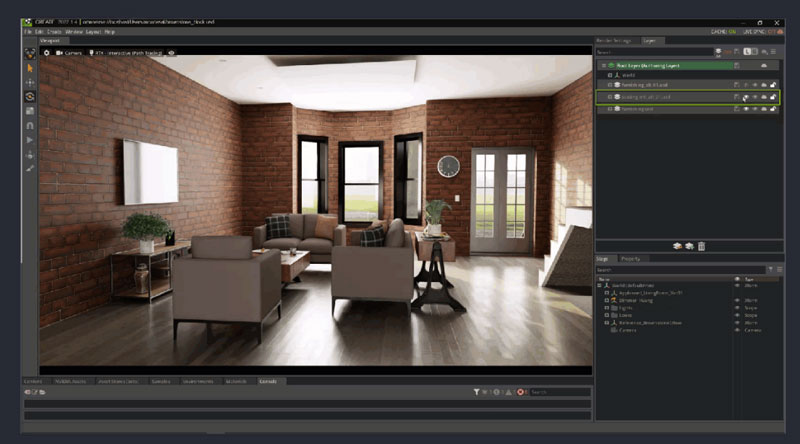Image resolution: width=800 pixels, height=444 pixels.
Task: Click the delete layer trash icon
Action: point(702,245)
